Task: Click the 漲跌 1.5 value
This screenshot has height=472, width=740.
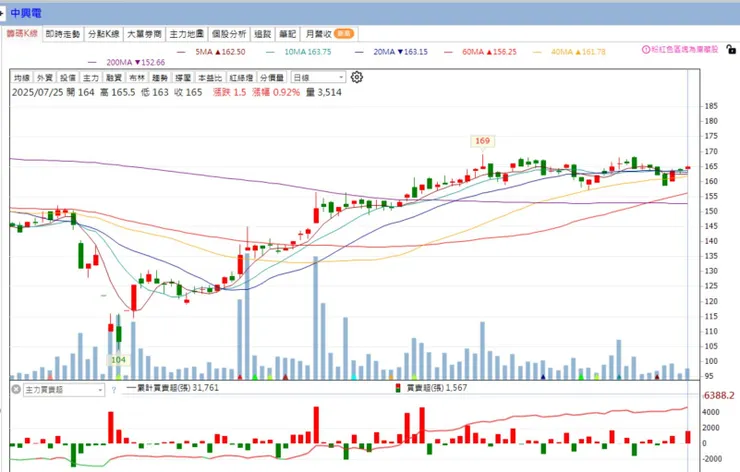Action: pos(229,93)
